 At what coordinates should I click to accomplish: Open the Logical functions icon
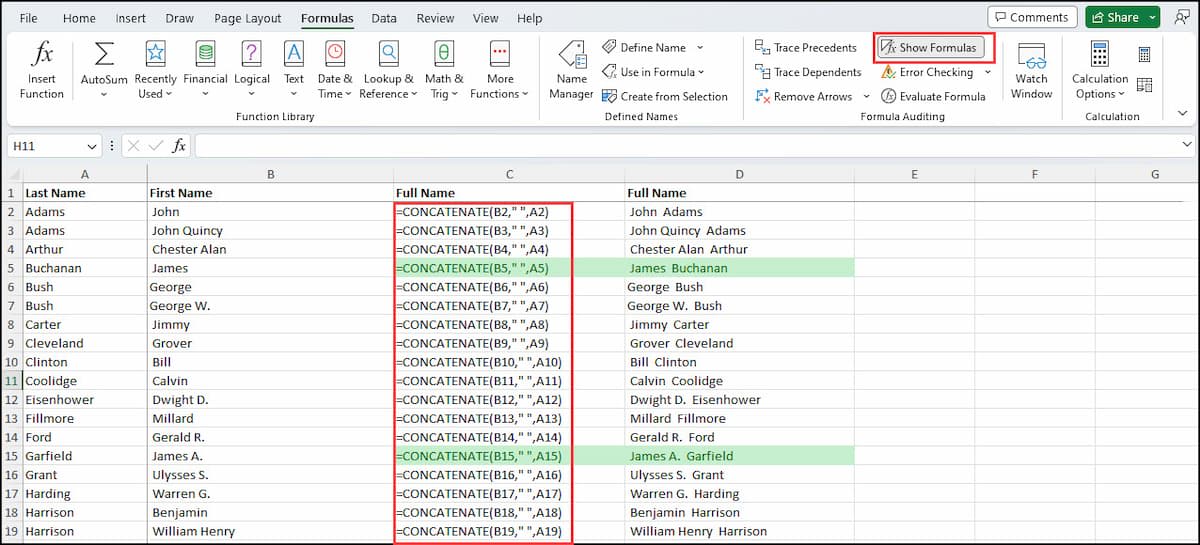point(252,54)
